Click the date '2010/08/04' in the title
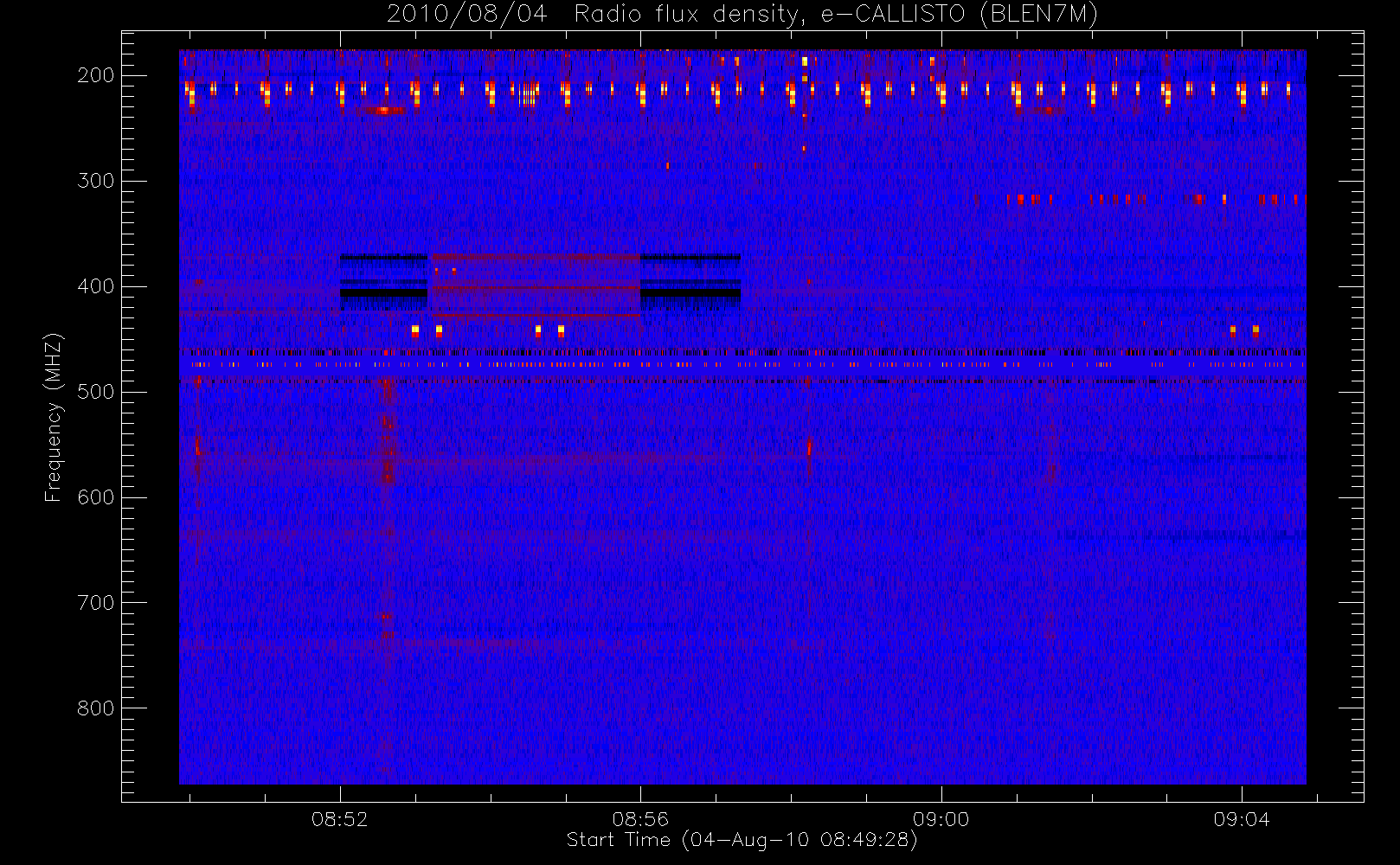This screenshot has height=865, width=1400. pos(466,15)
